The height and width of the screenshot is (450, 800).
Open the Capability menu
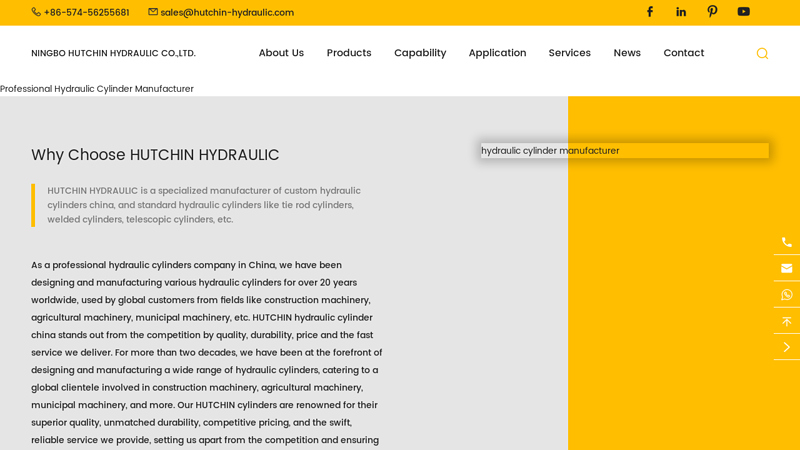pos(420,53)
